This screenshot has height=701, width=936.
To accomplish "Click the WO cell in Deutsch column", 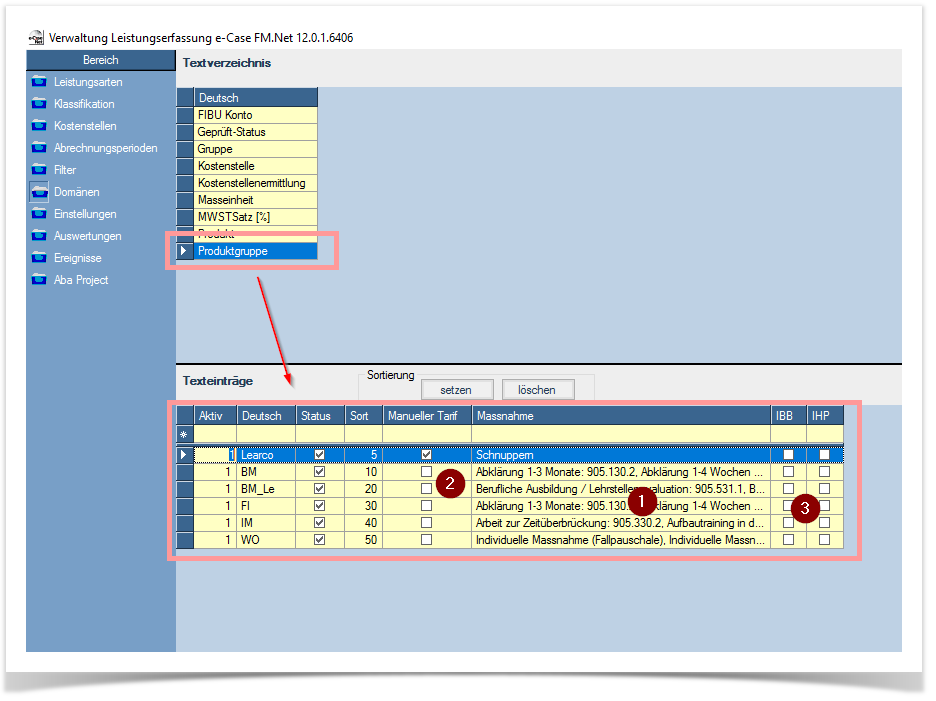I will (266, 540).
